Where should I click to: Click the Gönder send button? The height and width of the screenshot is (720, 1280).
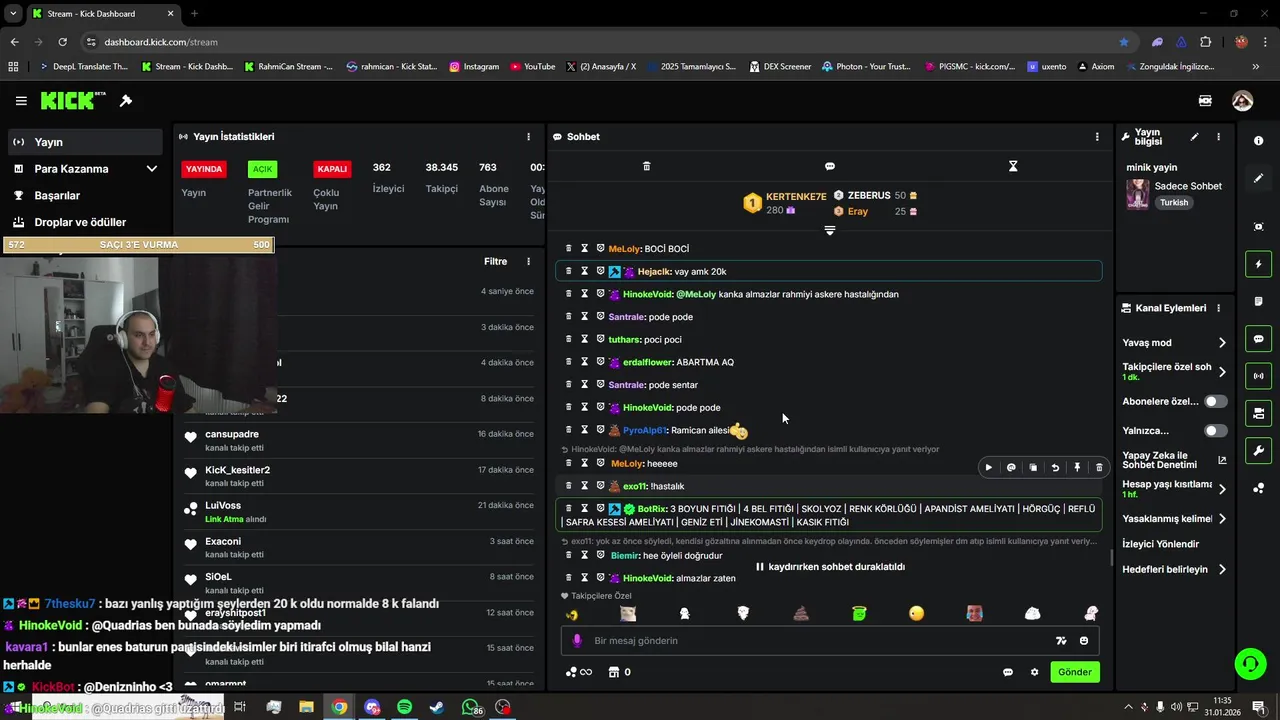[x=1075, y=672]
